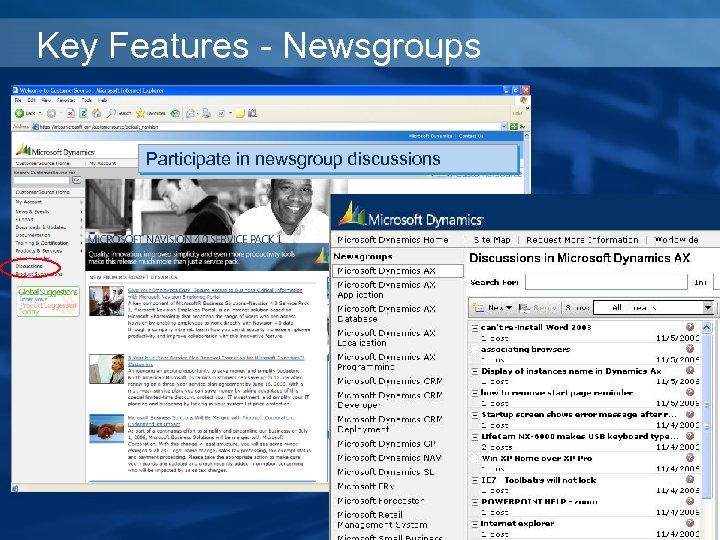Viewport: 720px width, 540px height.
Task: Click the discussion list scrollbar up arrow
Action: 706,327
